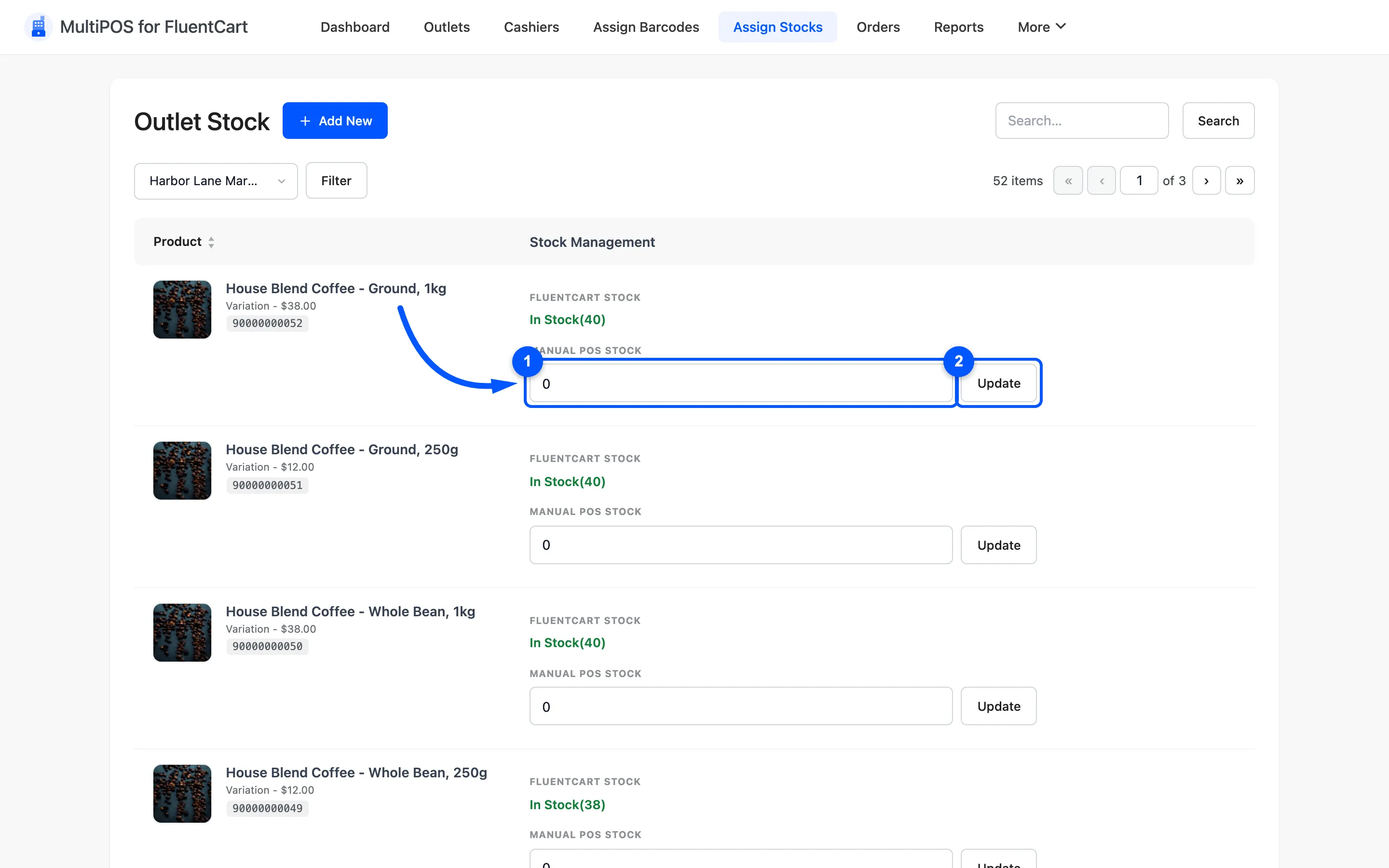Go to the Assign Barcodes tab
The width and height of the screenshot is (1389, 868).
click(x=646, y=27)
